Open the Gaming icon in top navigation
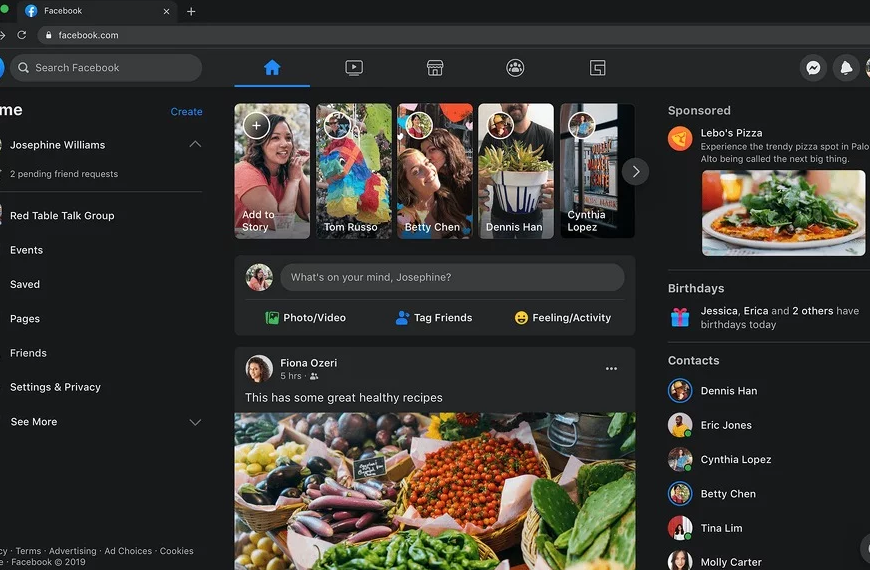The width and height of the screenshot is (870, 570). [597, 68]
